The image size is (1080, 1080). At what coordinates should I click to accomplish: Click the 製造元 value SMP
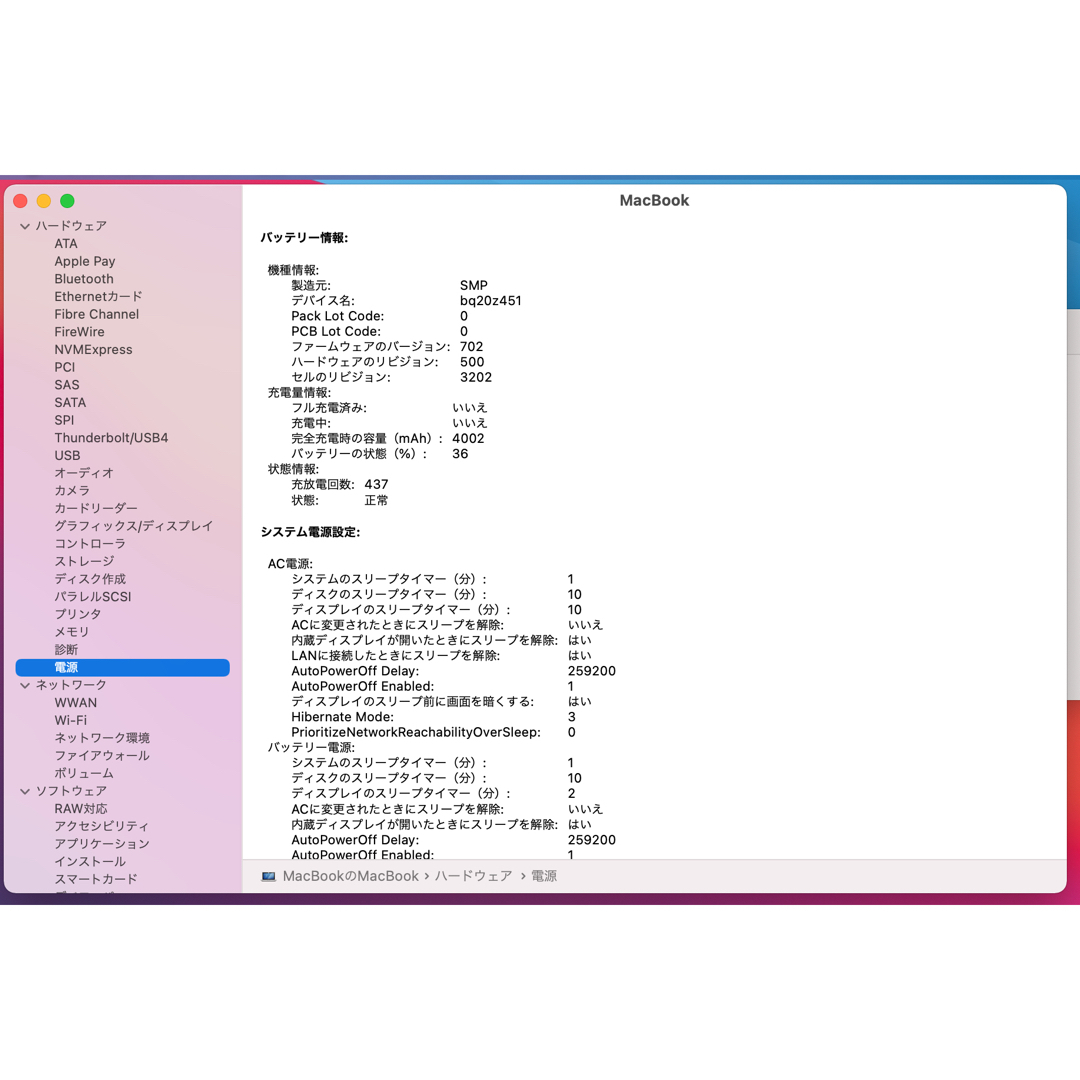(x=474, y=285)
